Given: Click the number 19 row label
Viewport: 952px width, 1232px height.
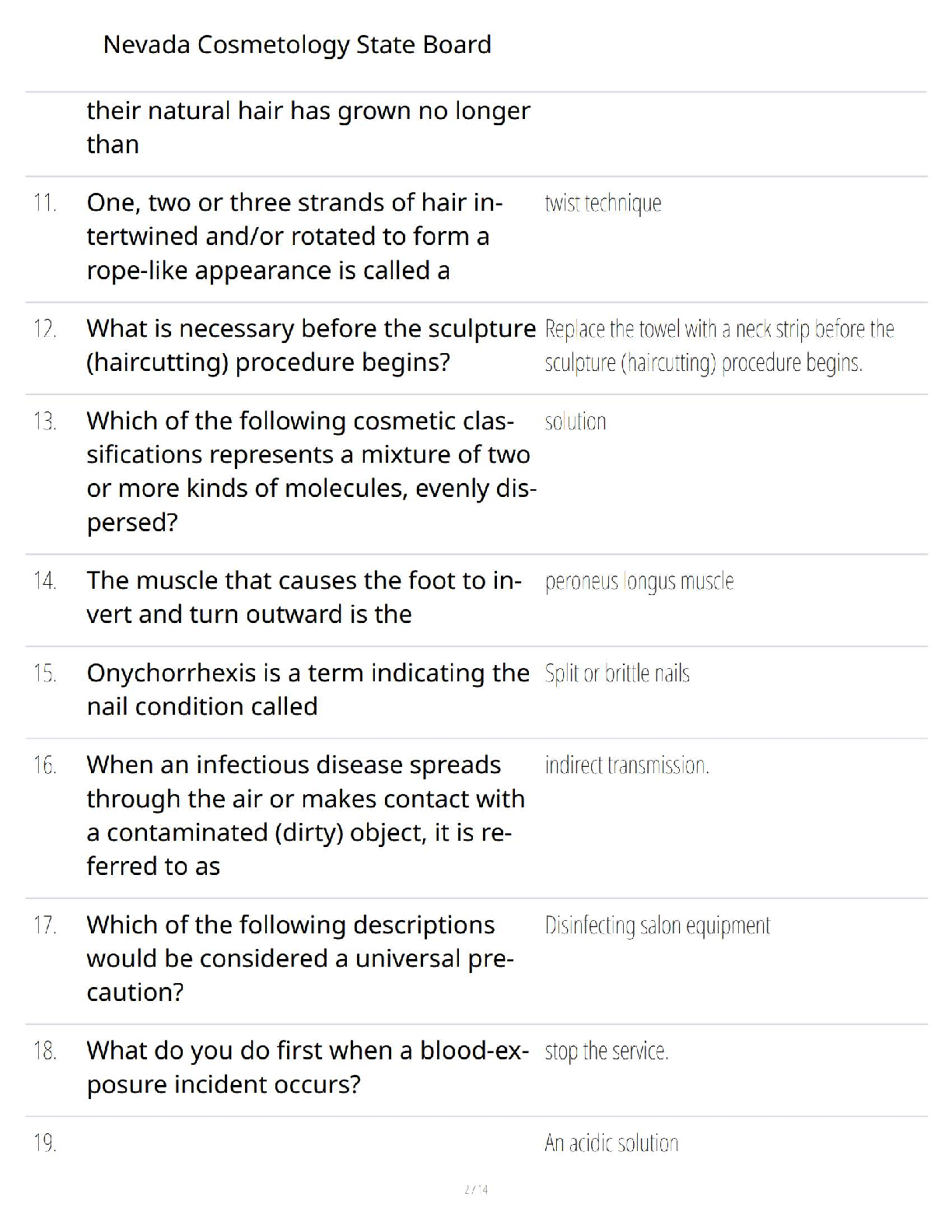Looking at the screenshot, I should click(44, 1143).
